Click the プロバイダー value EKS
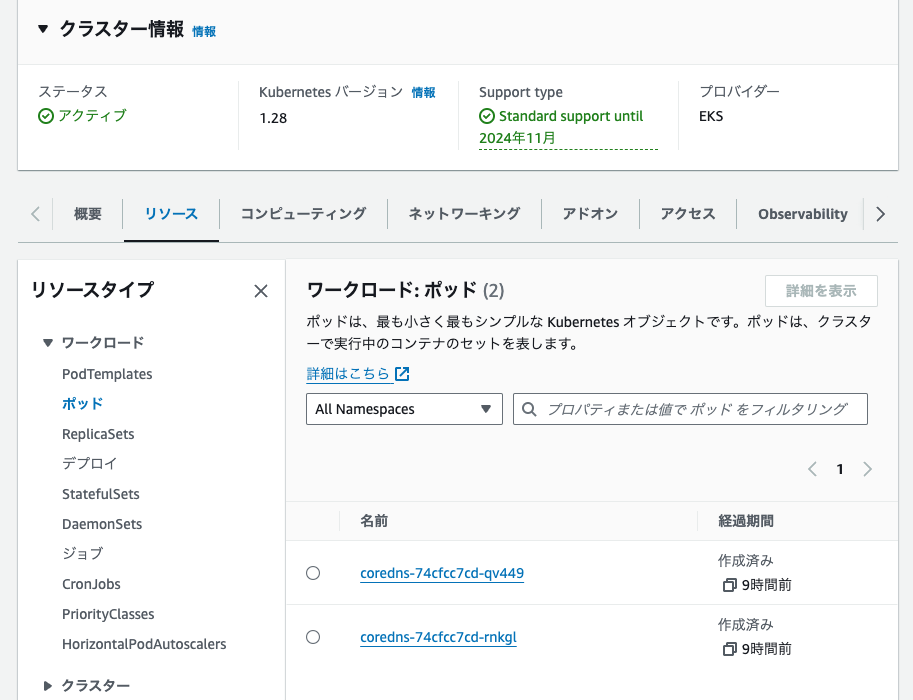Viewport: 913px width, 700px height. (711, 116)
